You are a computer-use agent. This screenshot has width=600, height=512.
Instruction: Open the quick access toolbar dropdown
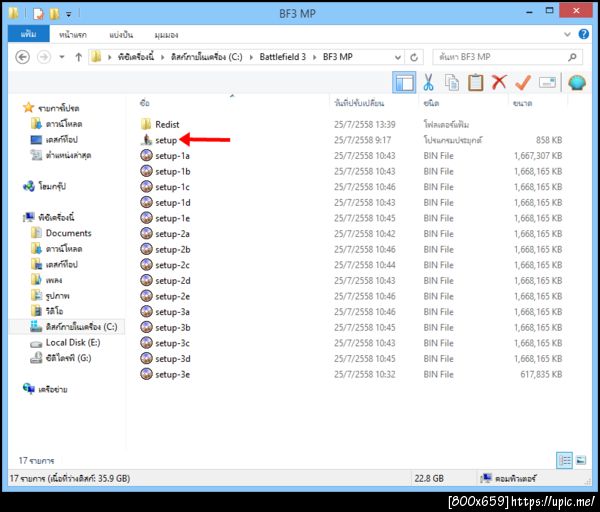[68, 15]
